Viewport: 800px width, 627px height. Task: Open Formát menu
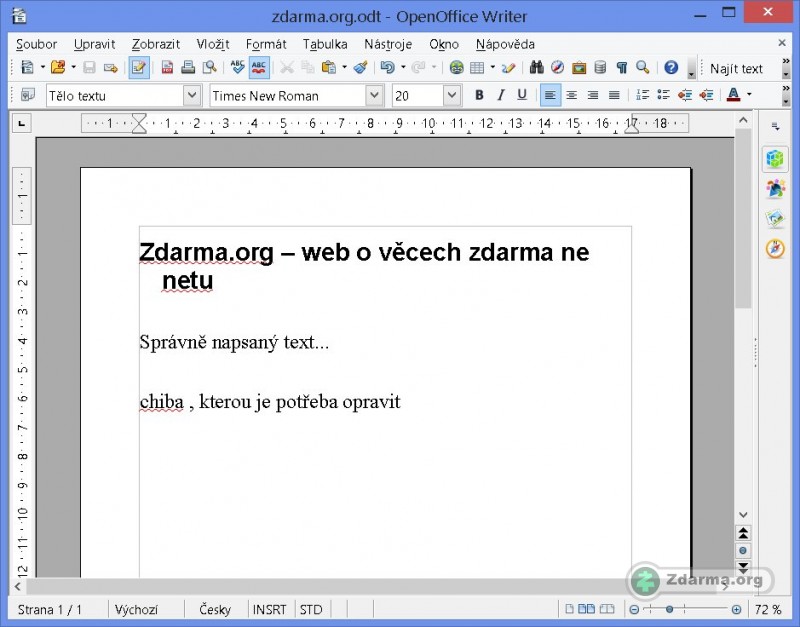click(266, 44)
